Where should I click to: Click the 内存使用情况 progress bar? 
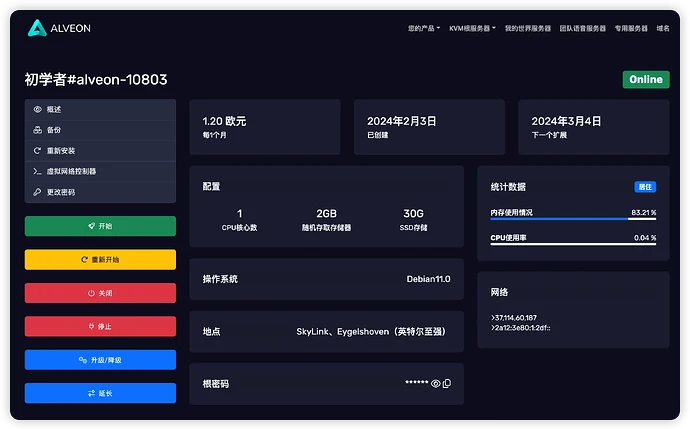(x=573, y=219)
